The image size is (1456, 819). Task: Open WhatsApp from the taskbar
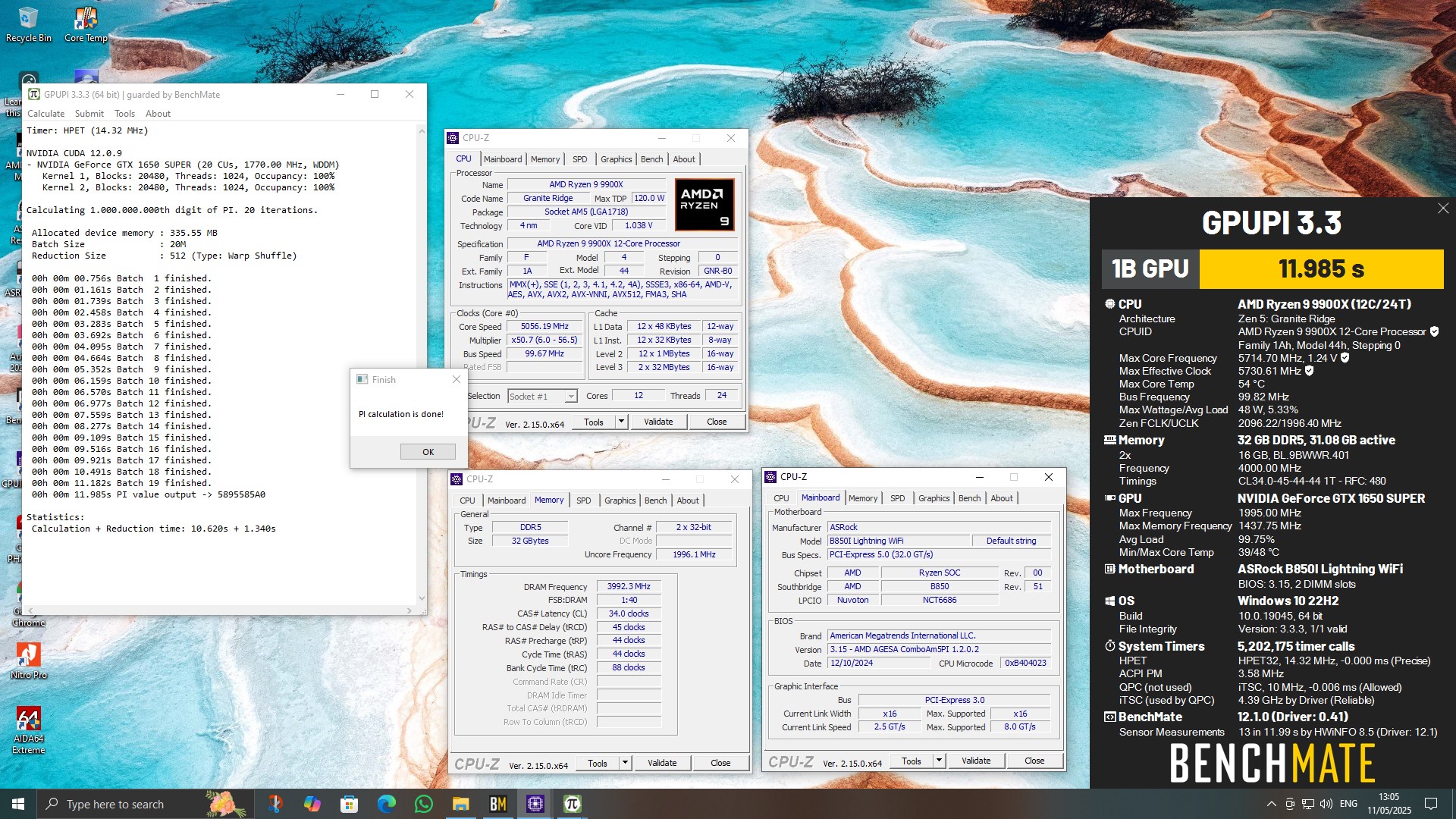tap(423, 804)
